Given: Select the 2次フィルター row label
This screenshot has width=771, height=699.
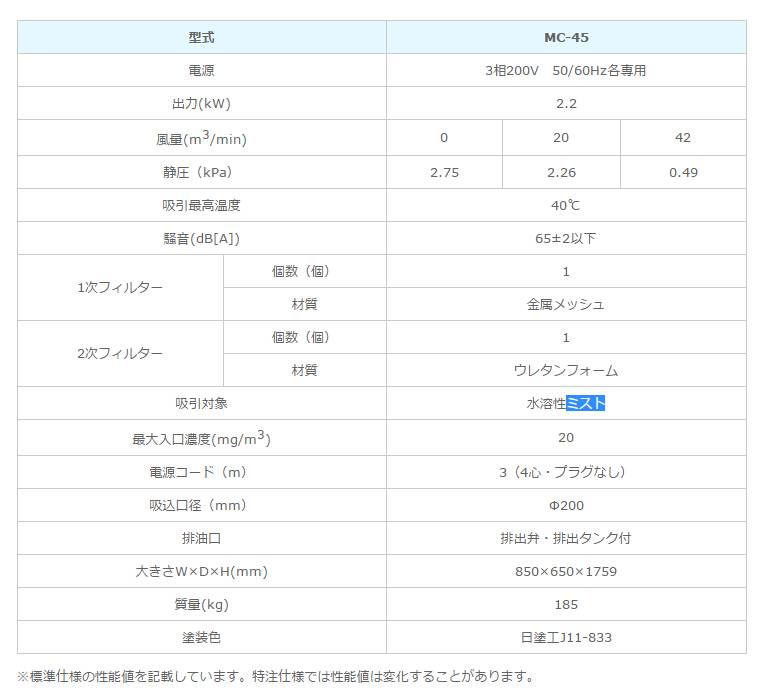Looking at the screenshot, I should click(120, 354).
